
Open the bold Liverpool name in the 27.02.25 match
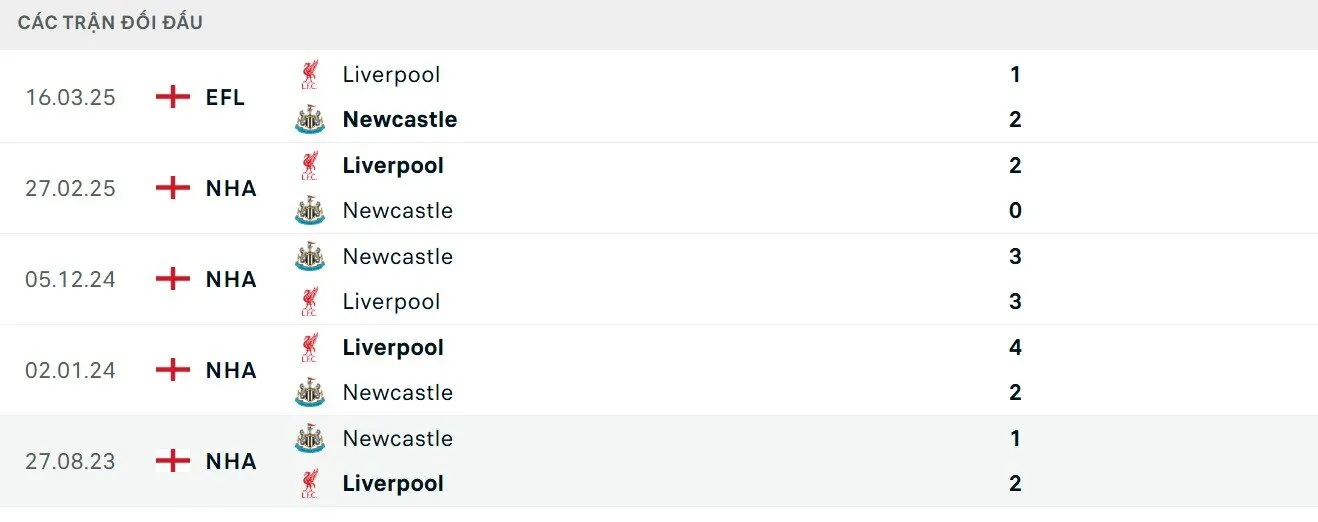(393, 166)
